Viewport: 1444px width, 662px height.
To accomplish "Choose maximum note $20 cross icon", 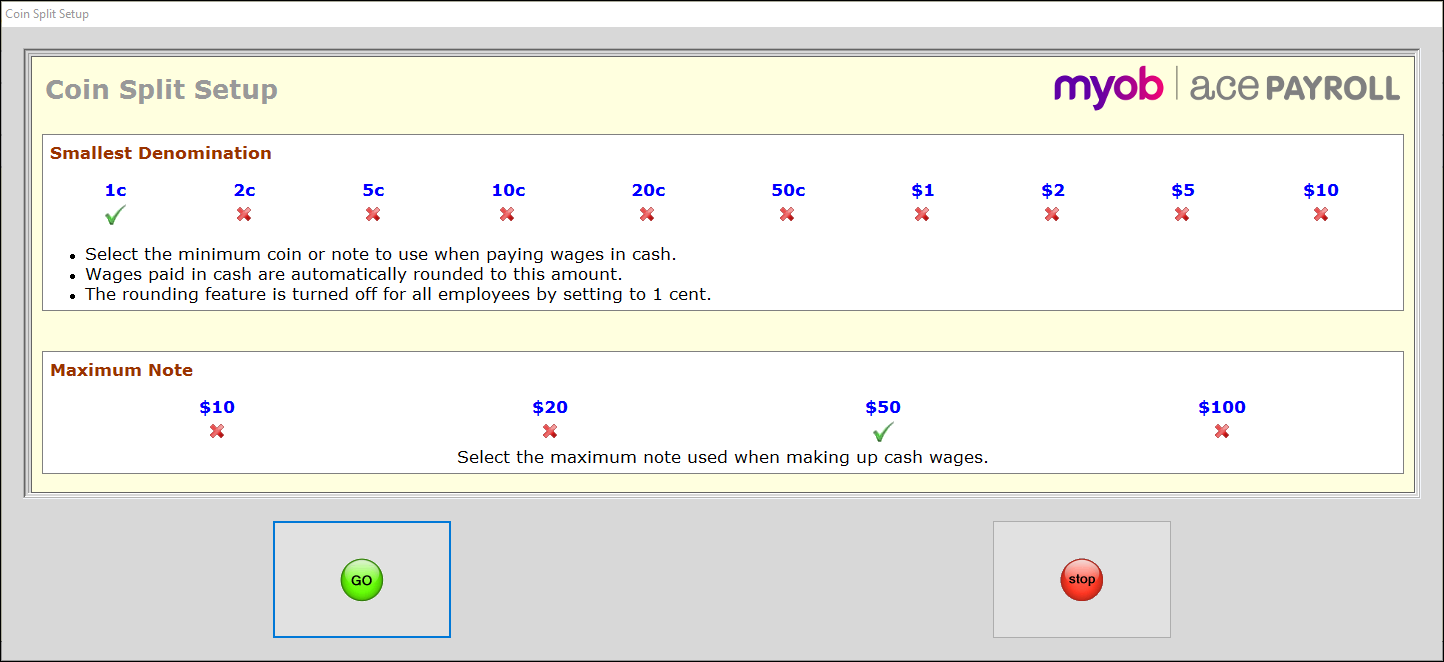I will click(x=550, y=431).
